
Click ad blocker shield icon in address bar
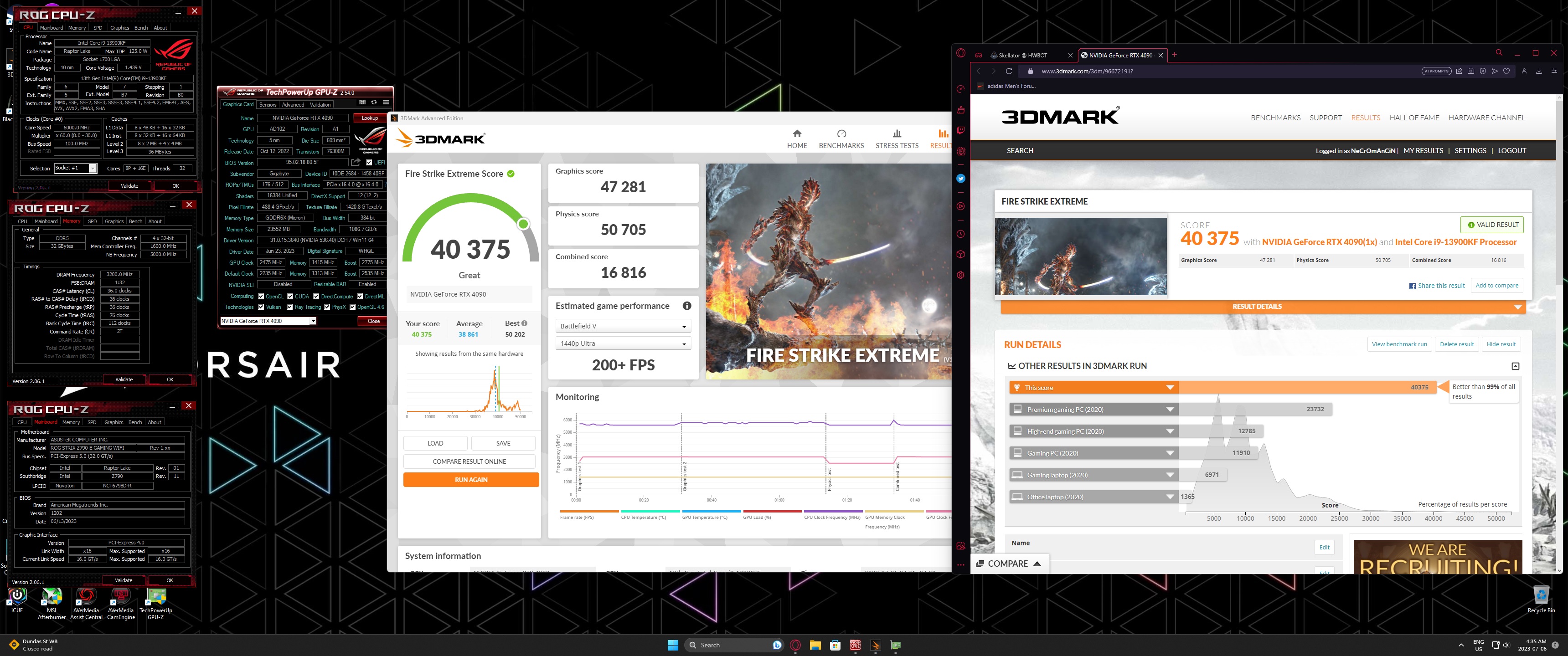coord(1483,71)
